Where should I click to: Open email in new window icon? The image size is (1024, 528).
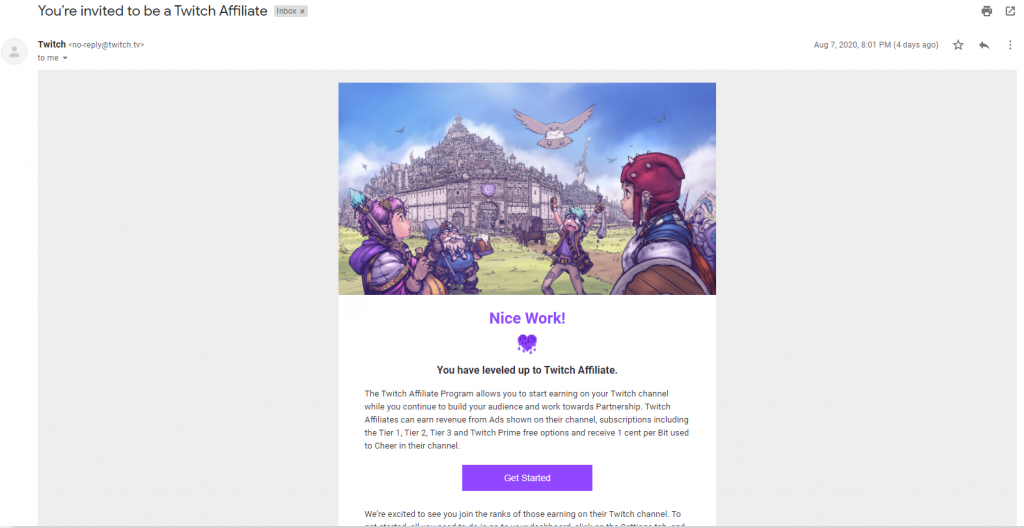tap(1010, 11)
